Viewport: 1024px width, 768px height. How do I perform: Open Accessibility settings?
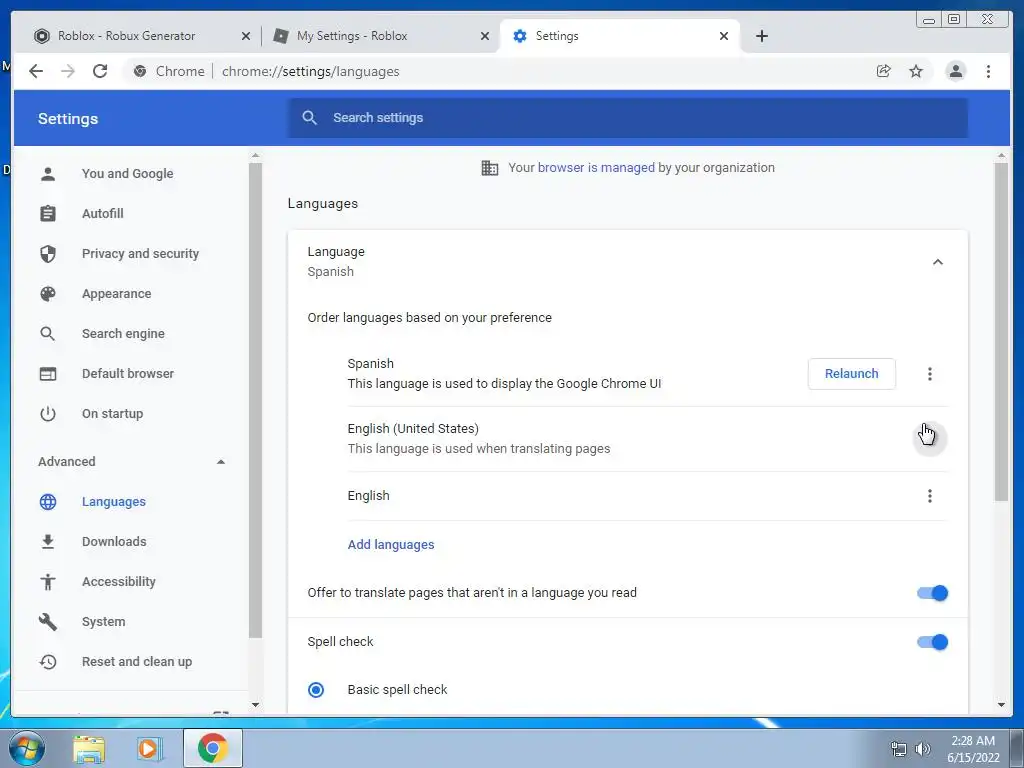tap(118, 581)
